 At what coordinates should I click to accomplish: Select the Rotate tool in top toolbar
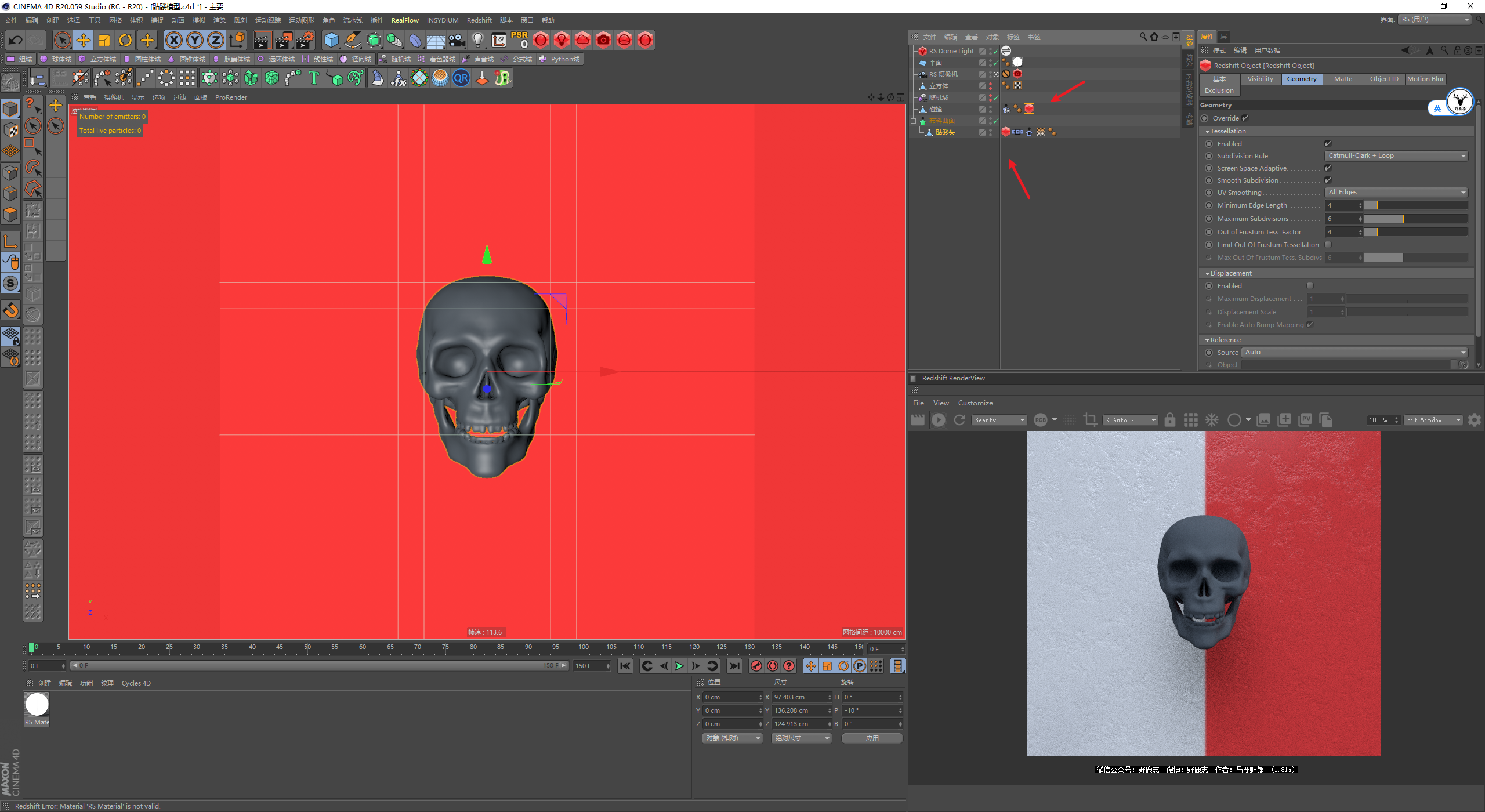(125, 40)
